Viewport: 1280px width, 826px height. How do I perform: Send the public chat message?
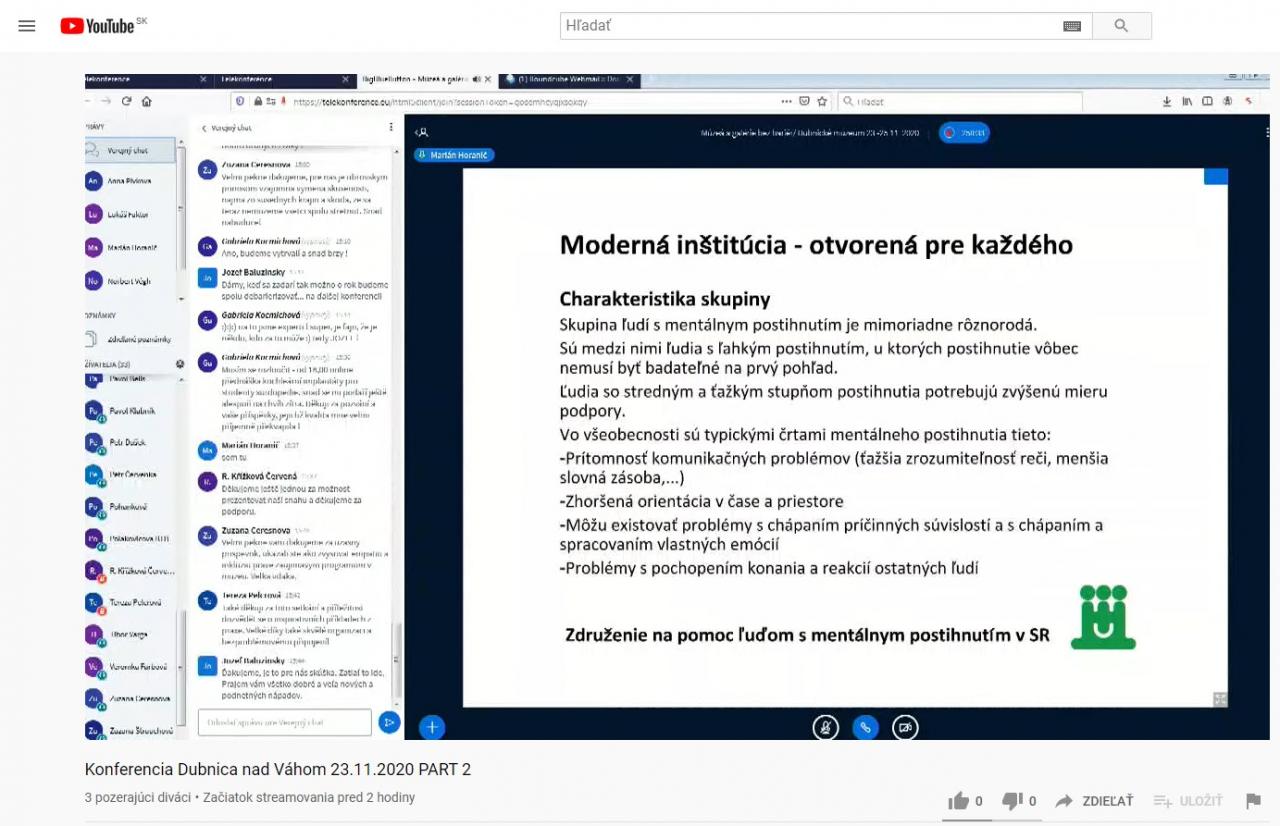pyautogui.click(x=389, y=722)
